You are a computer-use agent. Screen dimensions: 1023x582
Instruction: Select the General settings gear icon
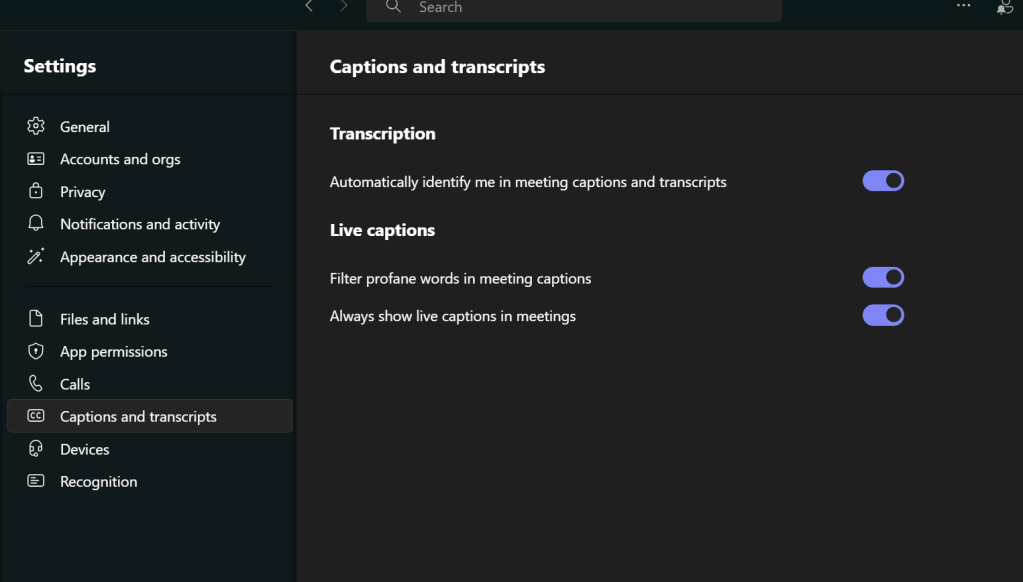pyautogui.click(x=36, y=126)
